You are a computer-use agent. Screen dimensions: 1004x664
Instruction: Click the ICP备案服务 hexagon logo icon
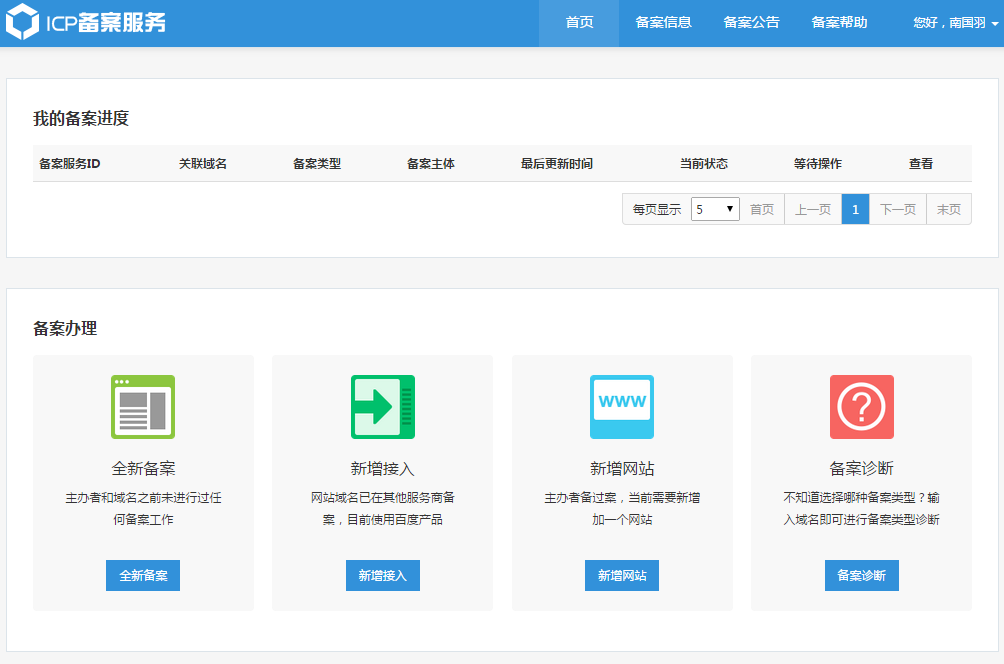[x=22, y=22]
